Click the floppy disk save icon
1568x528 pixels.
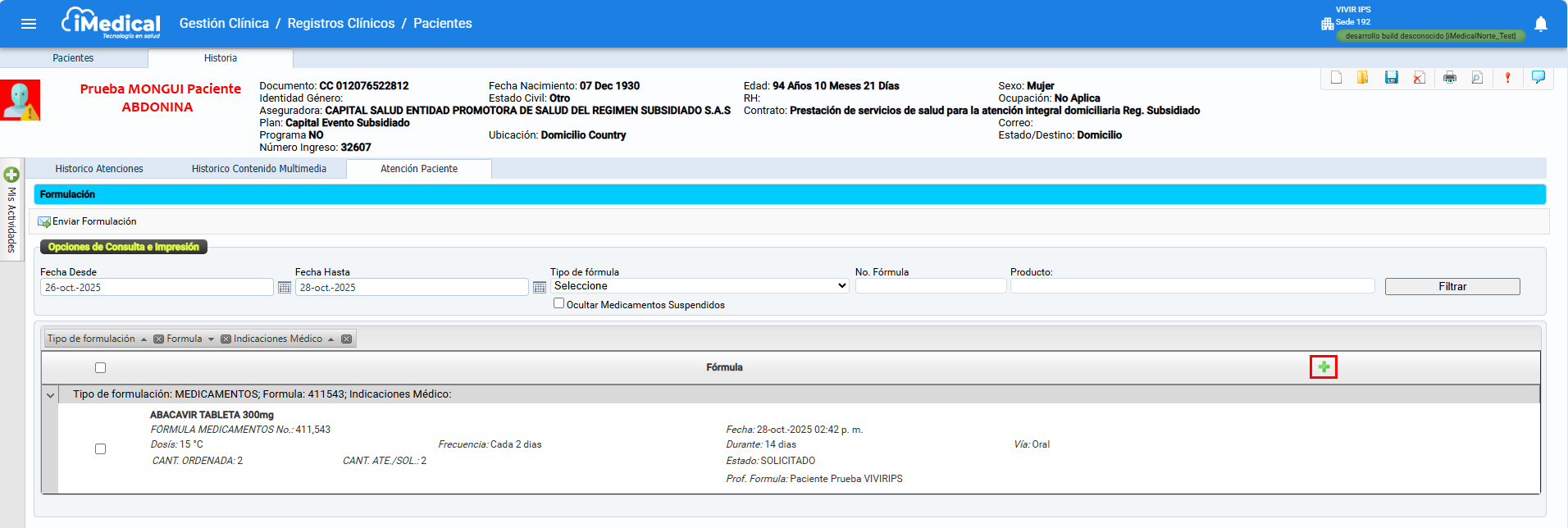[1391, 78]
